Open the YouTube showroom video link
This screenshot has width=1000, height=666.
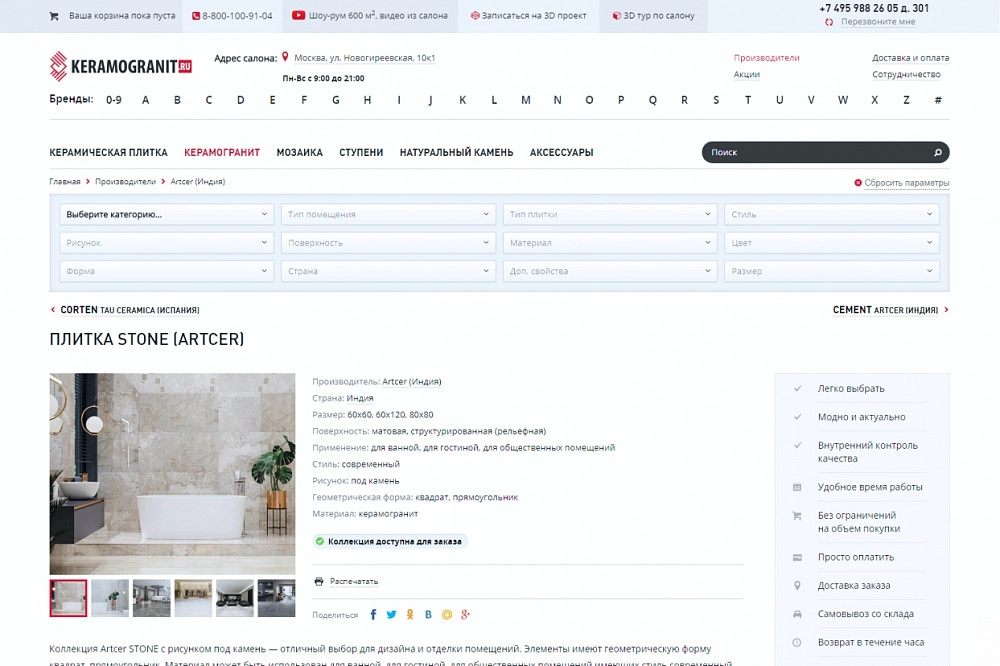click(370, 15)
